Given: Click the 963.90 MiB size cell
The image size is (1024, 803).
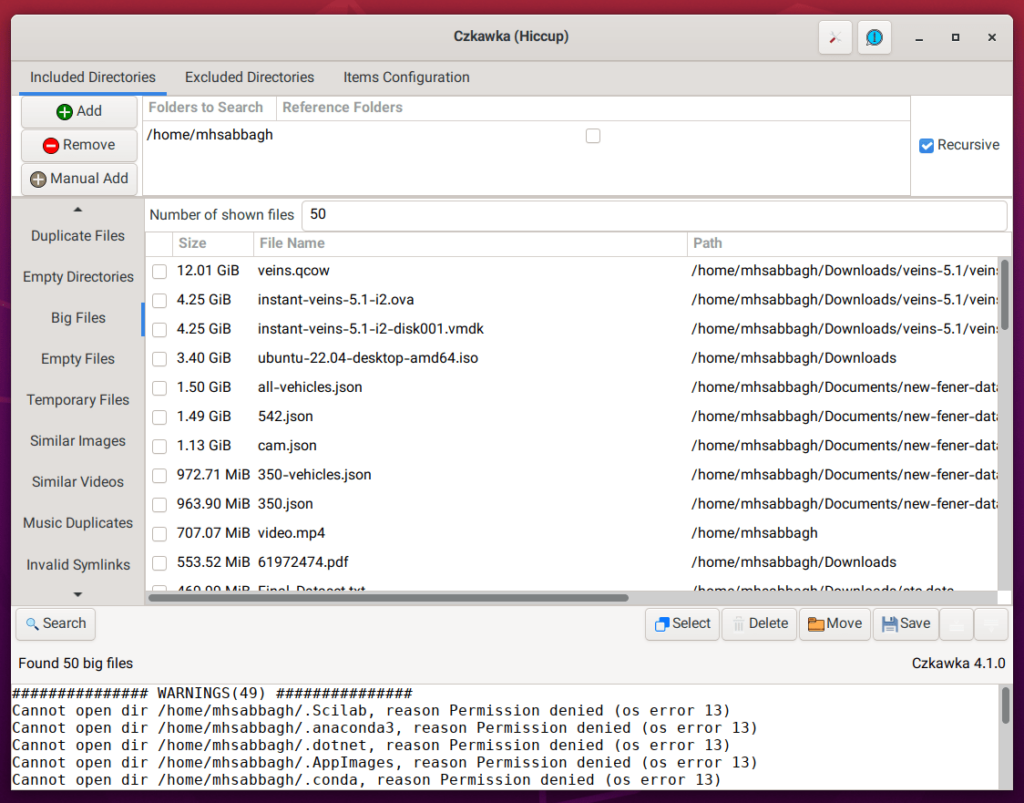Looking at the screenshot, I should point(213,504).
